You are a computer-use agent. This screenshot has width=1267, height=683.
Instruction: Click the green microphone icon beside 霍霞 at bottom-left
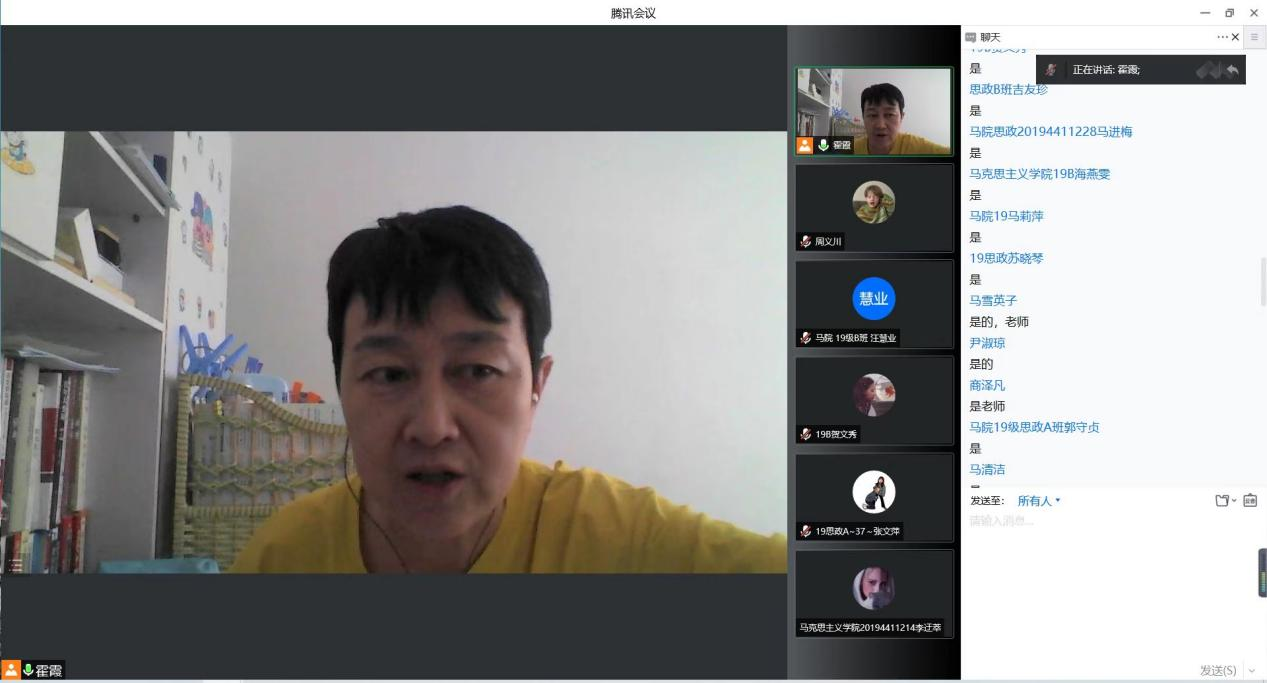coord(28,670)
